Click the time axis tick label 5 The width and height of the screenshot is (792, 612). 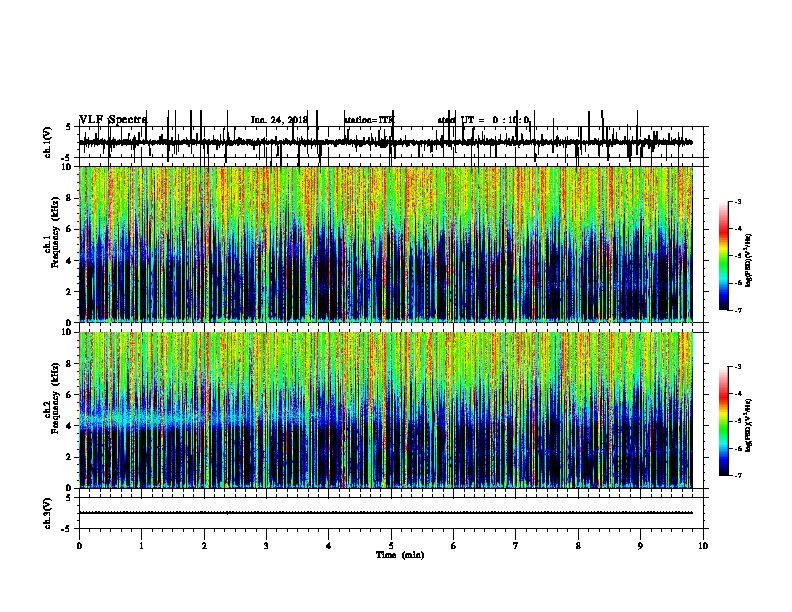click(391, 545)
